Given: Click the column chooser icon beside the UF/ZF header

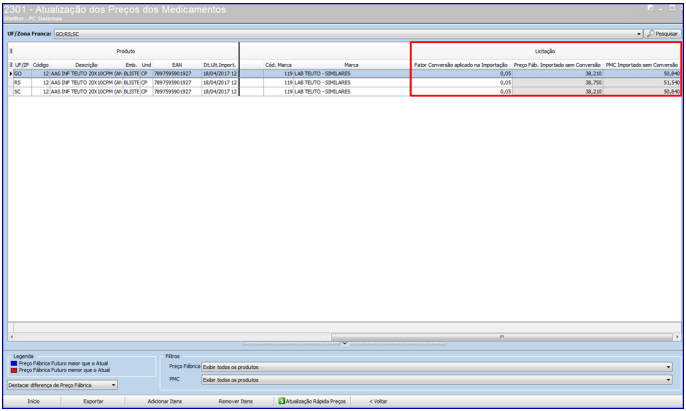Looking at the screenshot, I should click(11, 65).
